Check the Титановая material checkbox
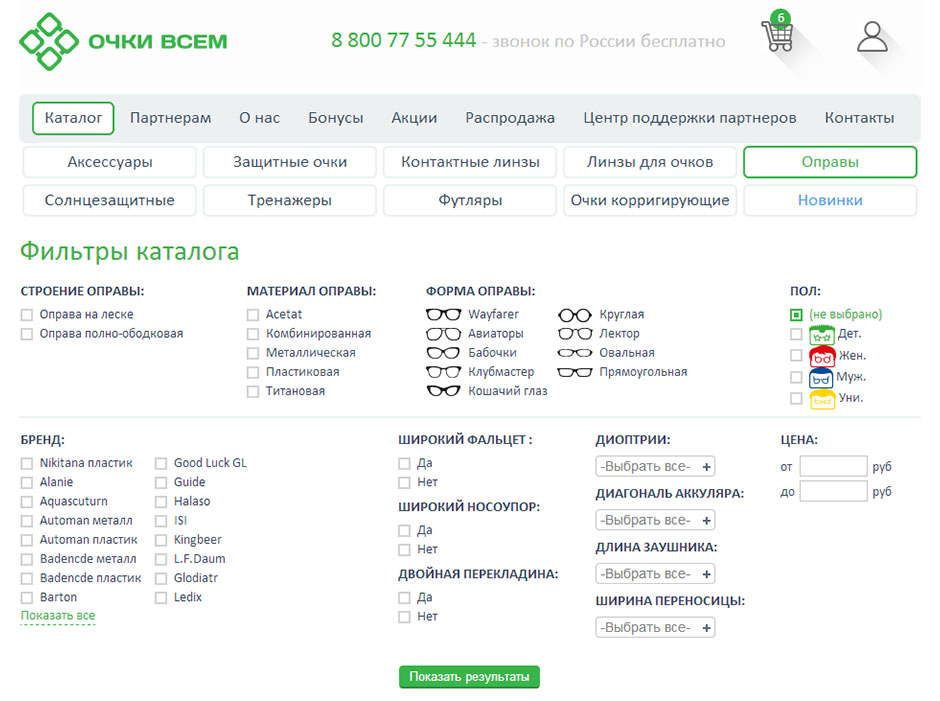Viewport: 940px width, 701px height. [x=253, y=391]
